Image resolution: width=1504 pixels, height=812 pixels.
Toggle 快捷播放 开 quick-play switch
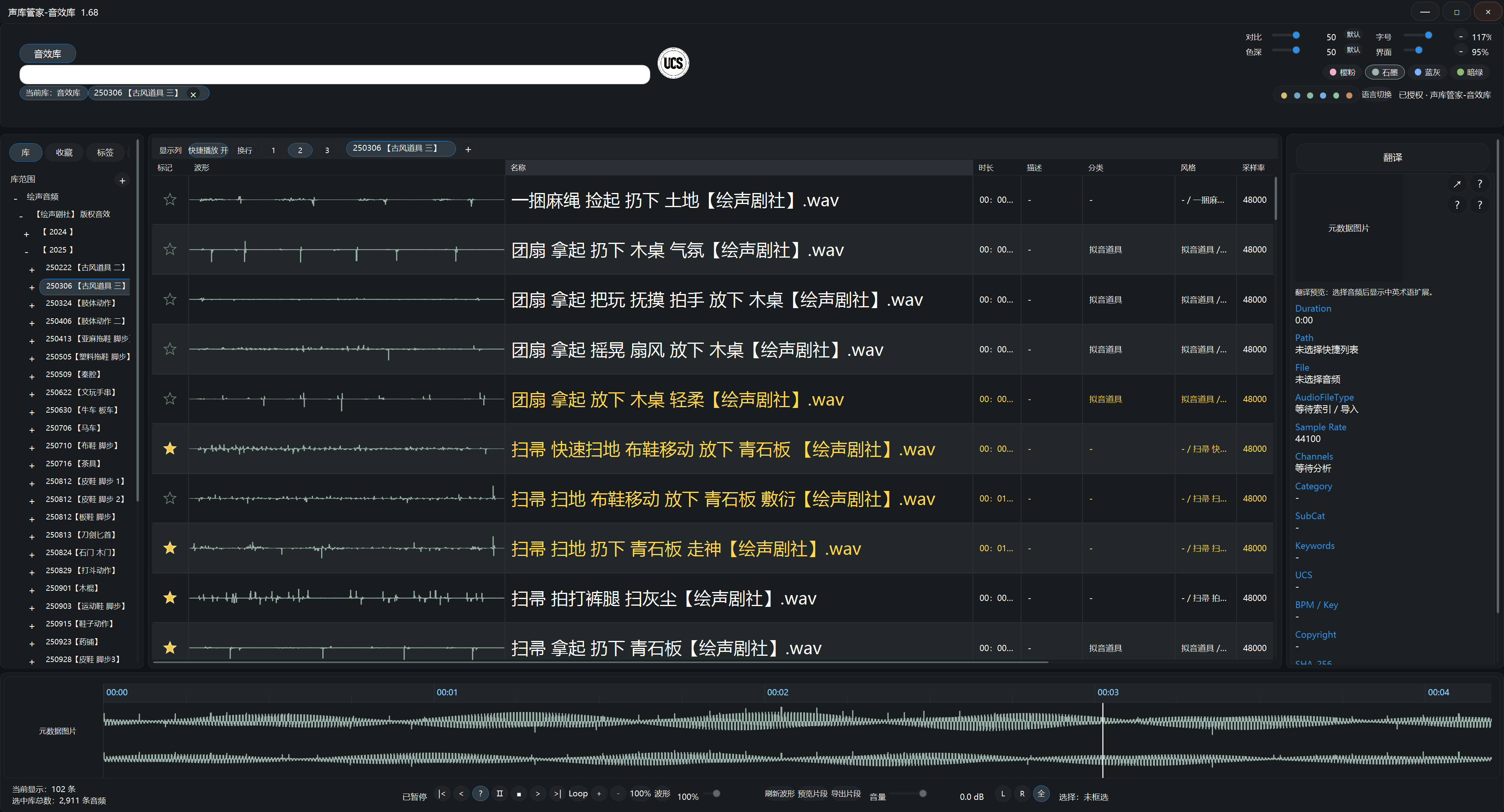coord(208,151)
